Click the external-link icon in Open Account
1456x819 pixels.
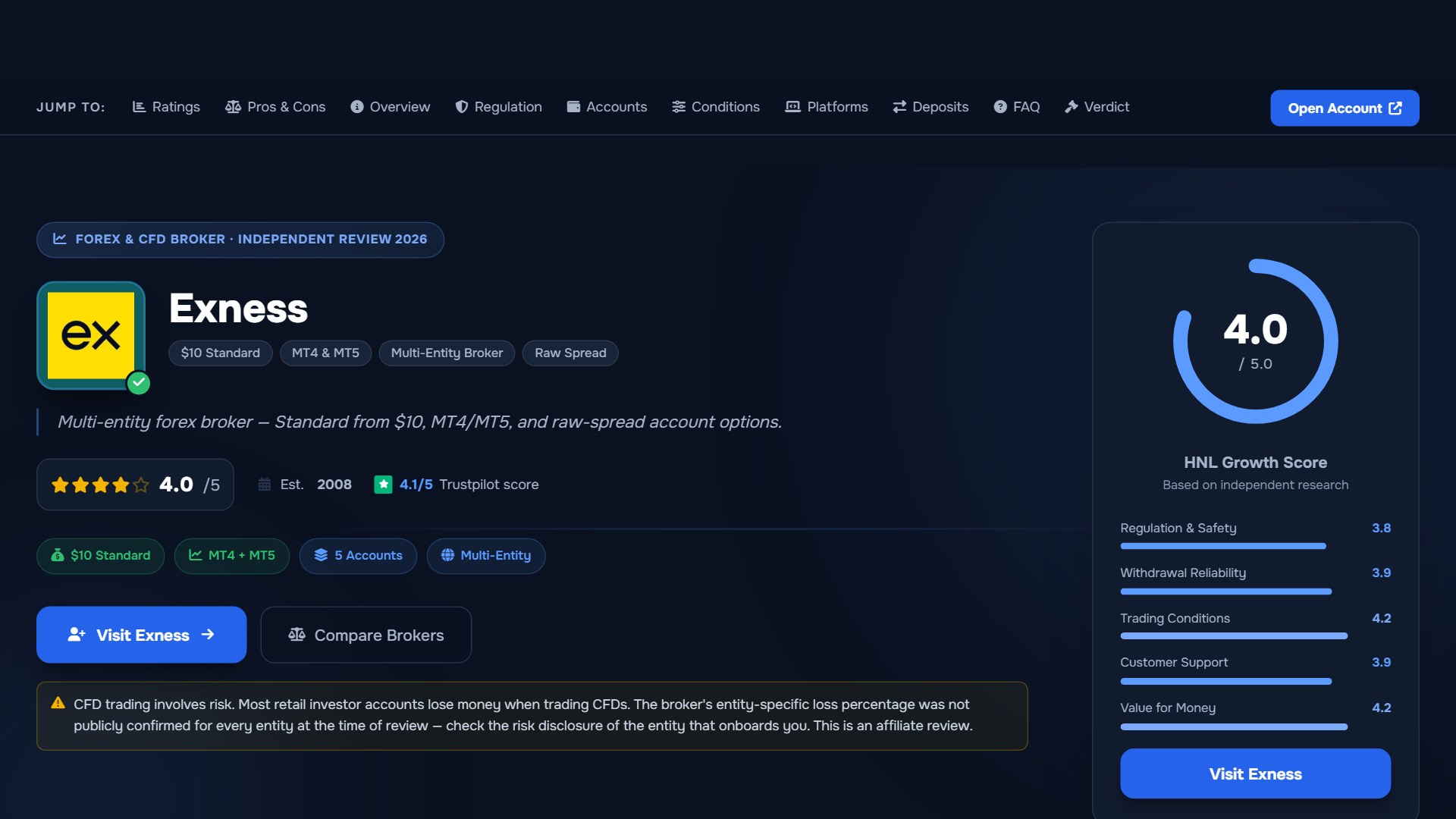pyautogui.click(x=1395, y=108)
